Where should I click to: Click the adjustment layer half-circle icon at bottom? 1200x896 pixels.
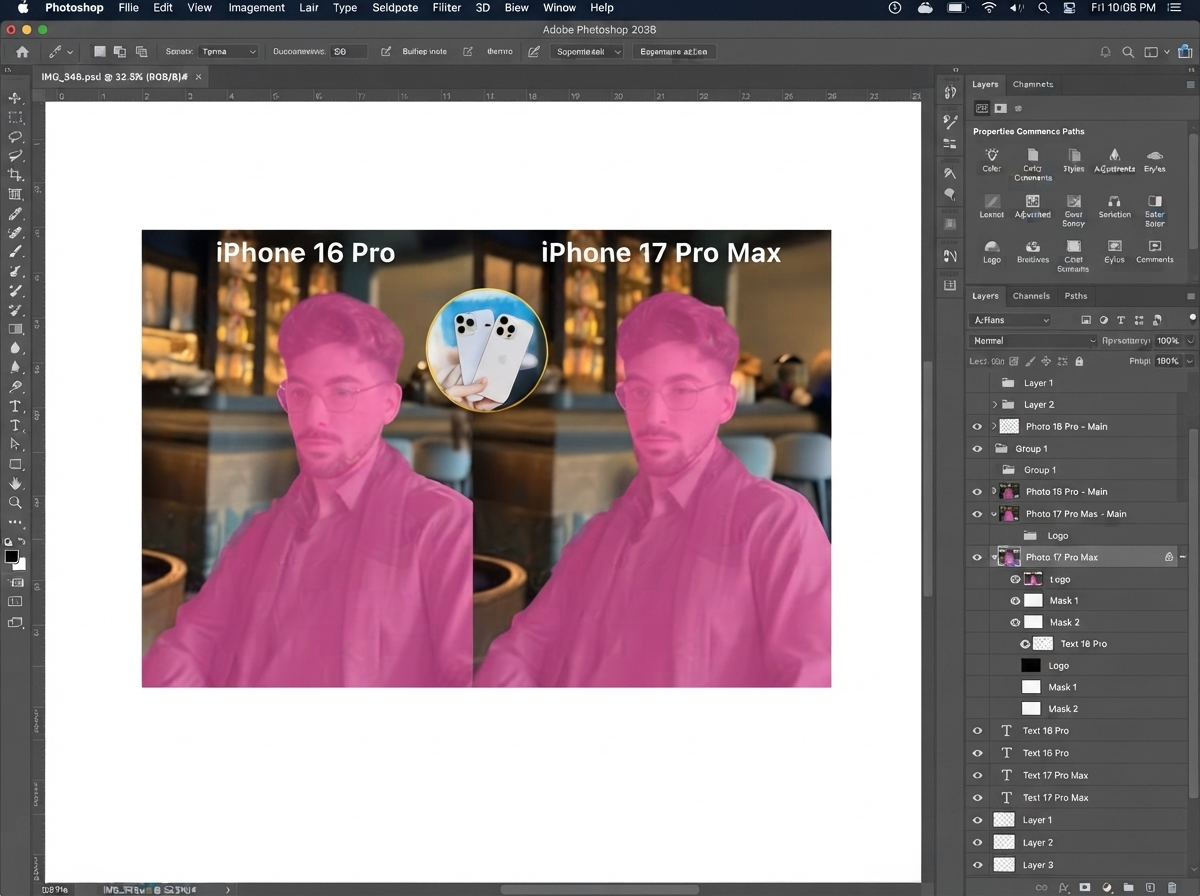1107,886
